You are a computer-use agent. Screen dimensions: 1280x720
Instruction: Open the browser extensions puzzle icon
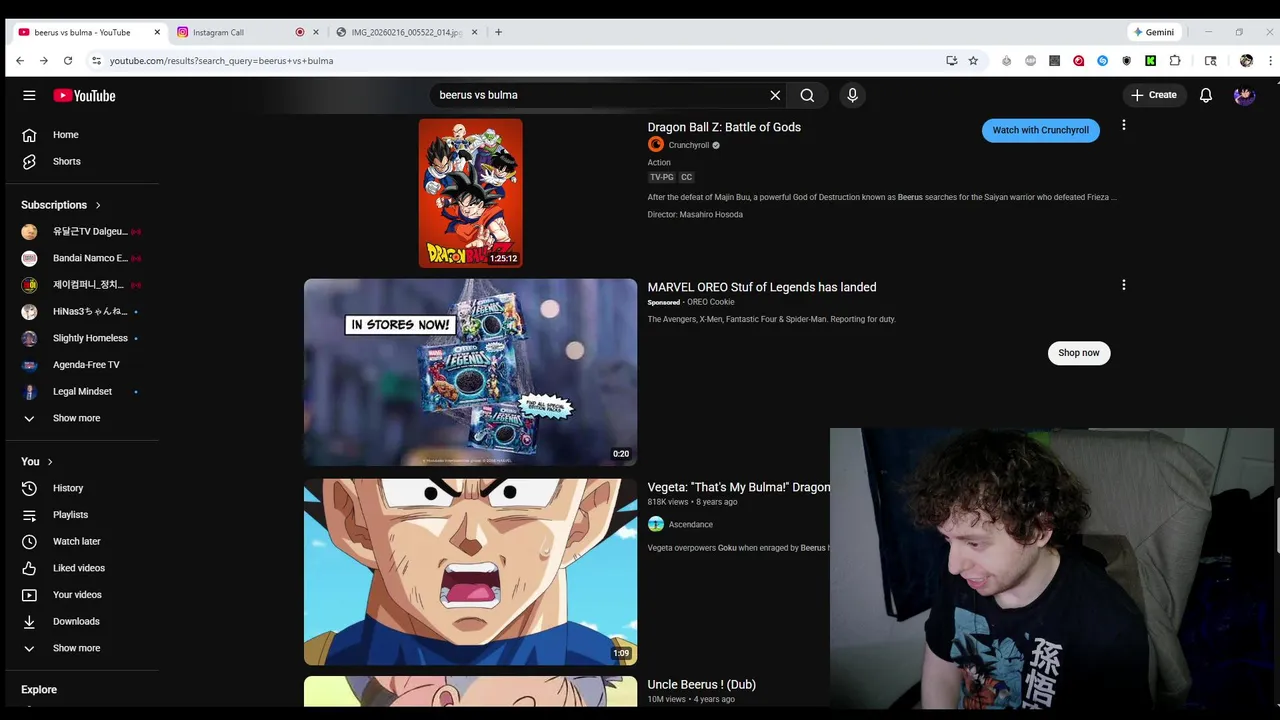click(1175, 60)
